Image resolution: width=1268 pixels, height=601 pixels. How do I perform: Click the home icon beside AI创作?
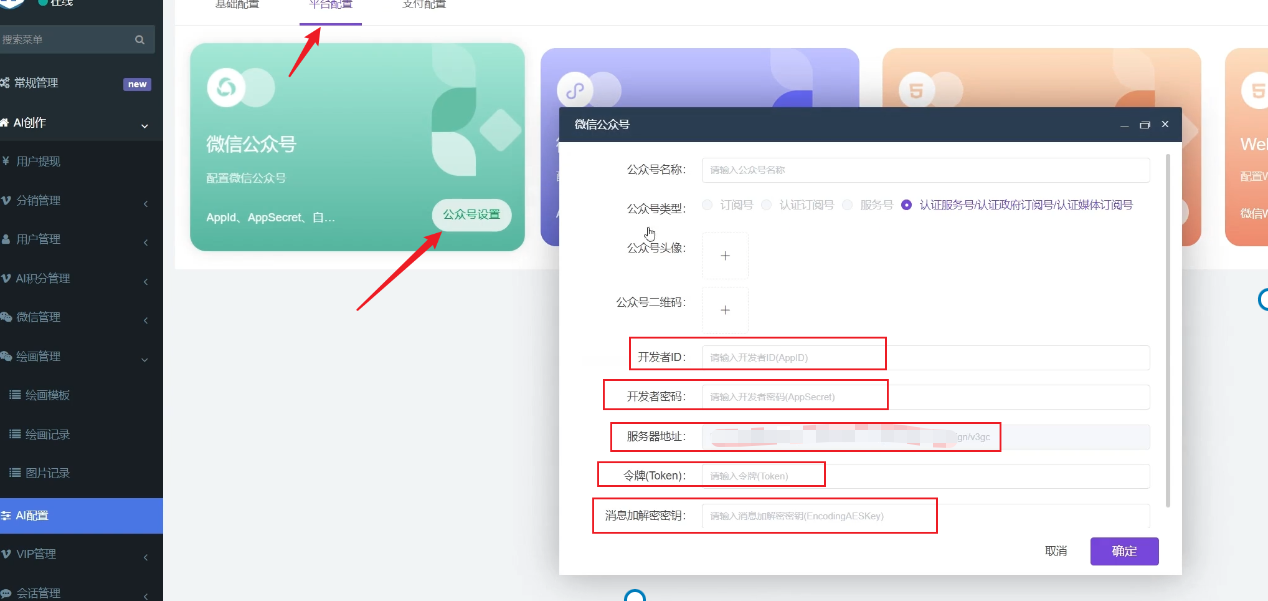(x=5, y=122)
